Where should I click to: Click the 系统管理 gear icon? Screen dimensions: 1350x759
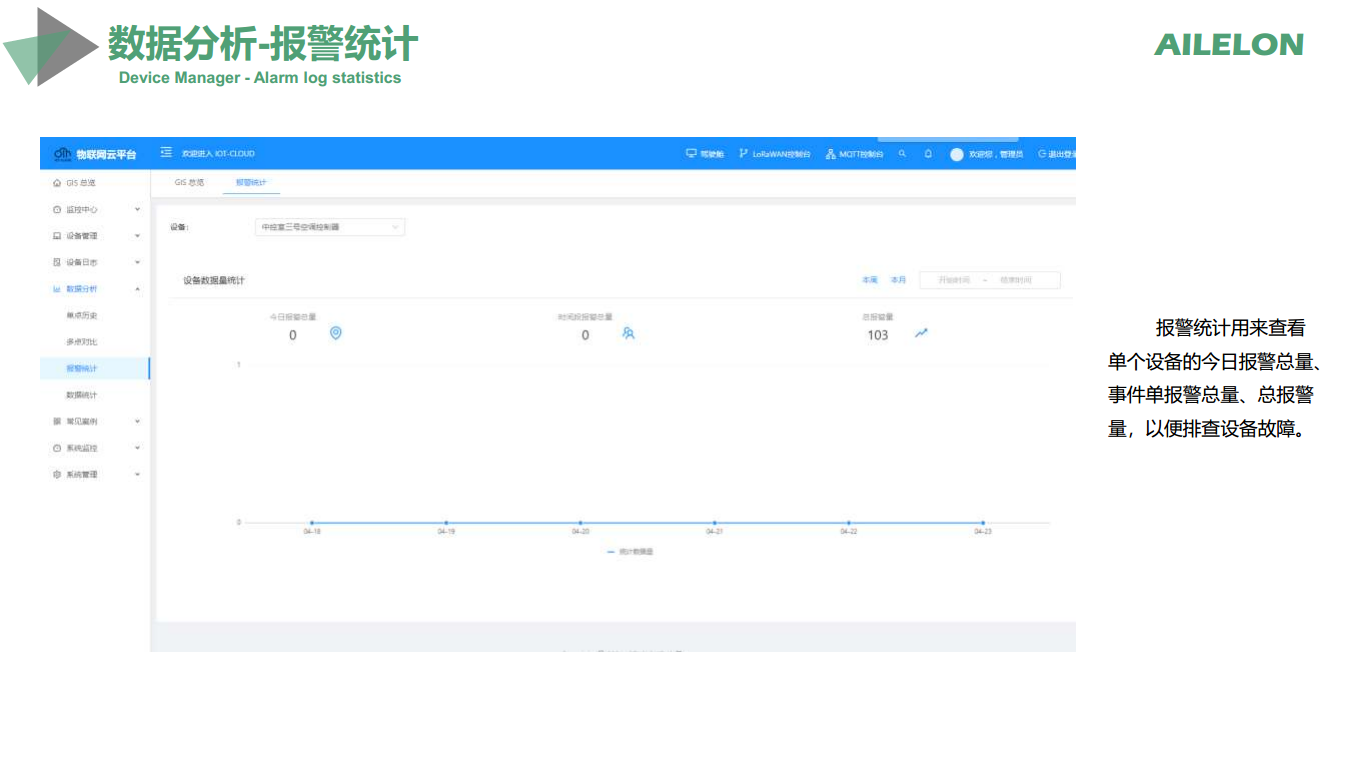tap(57, 474)
